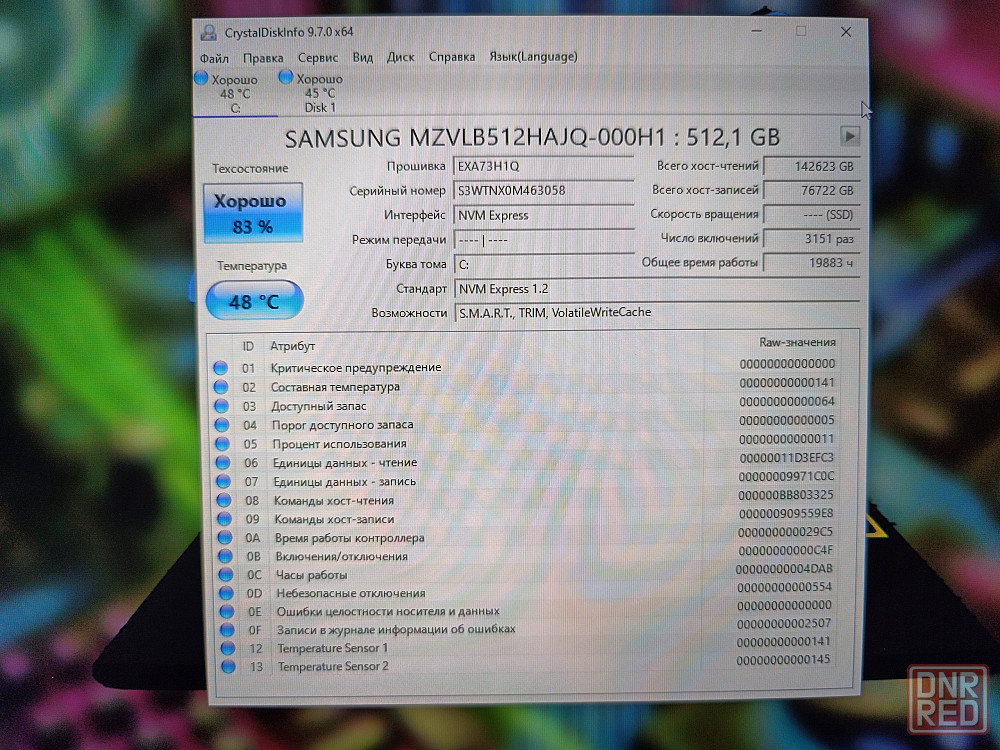Select the Часы работы attribute text

[x=311, y=575]
